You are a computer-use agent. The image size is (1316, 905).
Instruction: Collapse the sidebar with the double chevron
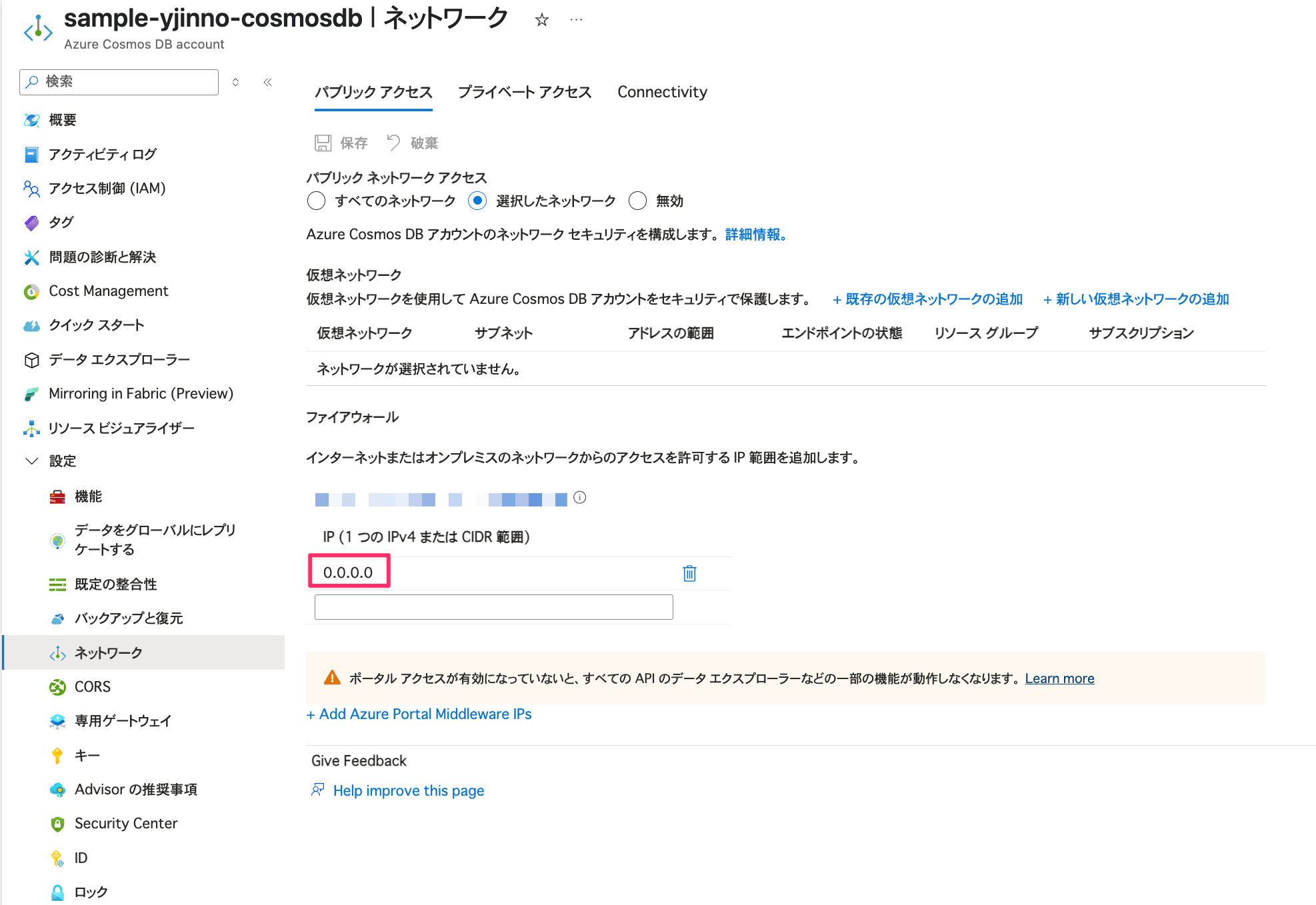268,82
